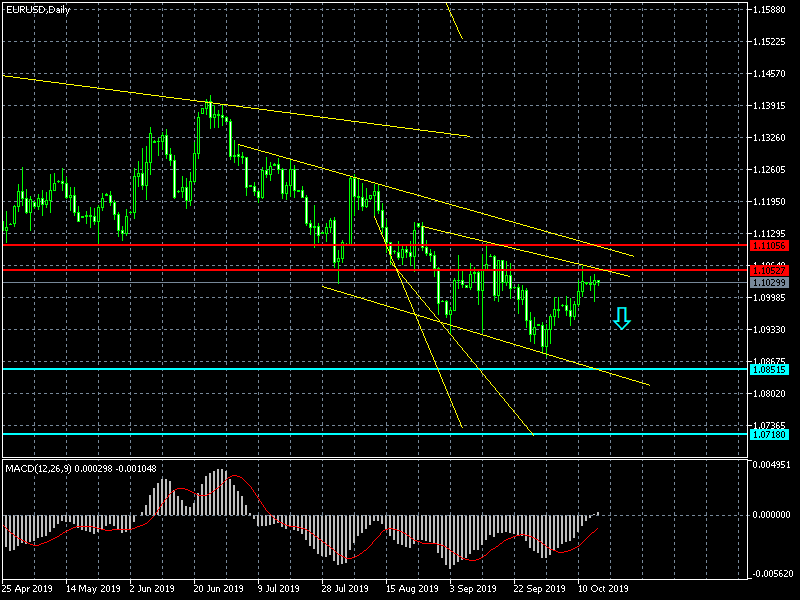800x600 pixels.
Task: Click the 1.12605 price scale label
Action: tap(769, 170)
